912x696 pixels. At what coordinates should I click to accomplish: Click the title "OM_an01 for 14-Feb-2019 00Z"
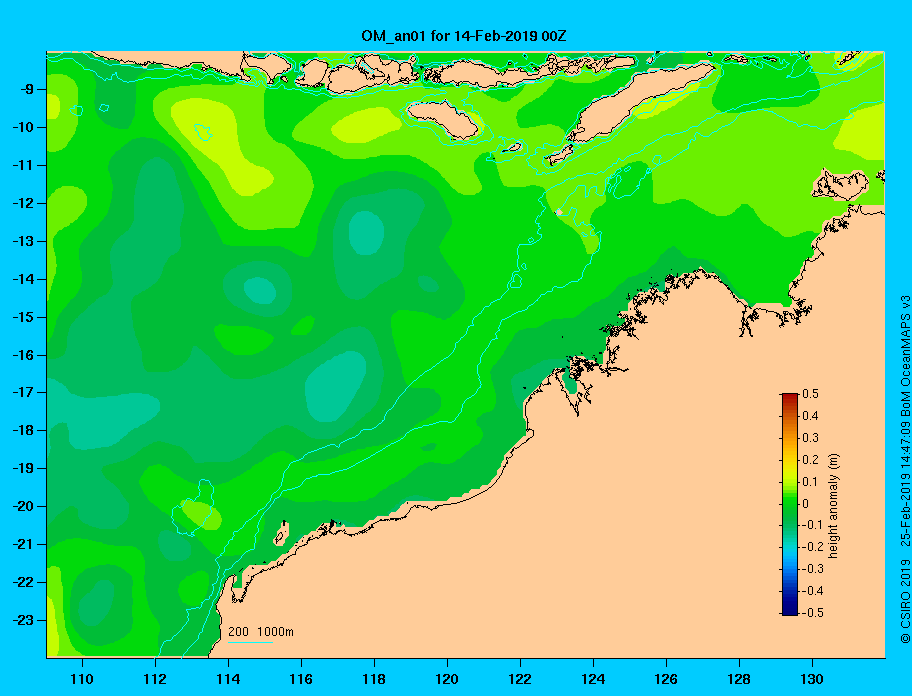point(464,36)
